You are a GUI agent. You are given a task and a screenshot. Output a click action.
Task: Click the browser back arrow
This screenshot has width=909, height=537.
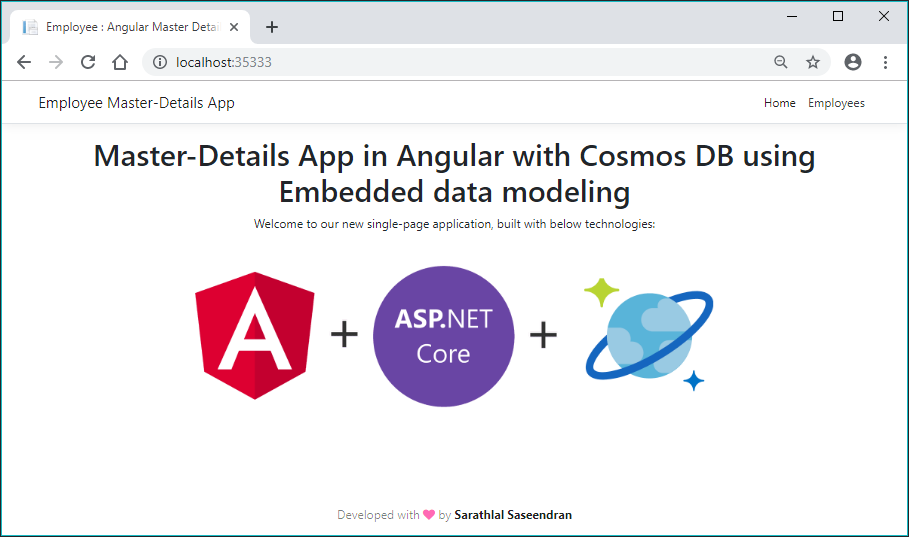pyautogui.click(x=24, y=62)
